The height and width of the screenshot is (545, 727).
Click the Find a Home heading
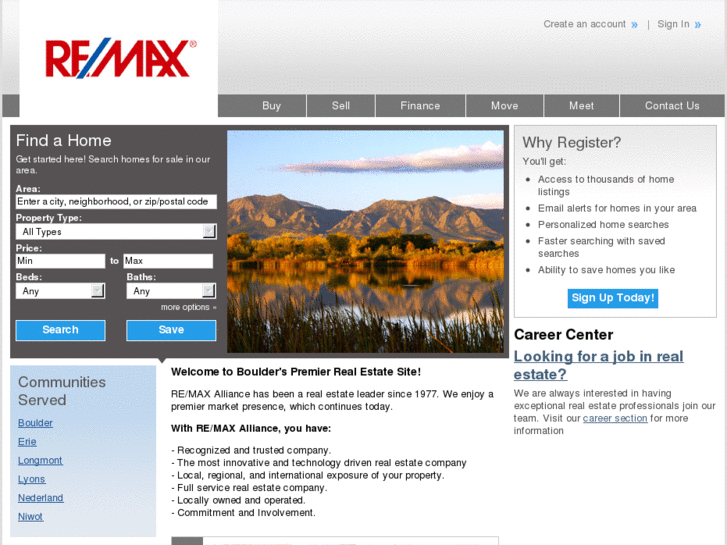64,141
